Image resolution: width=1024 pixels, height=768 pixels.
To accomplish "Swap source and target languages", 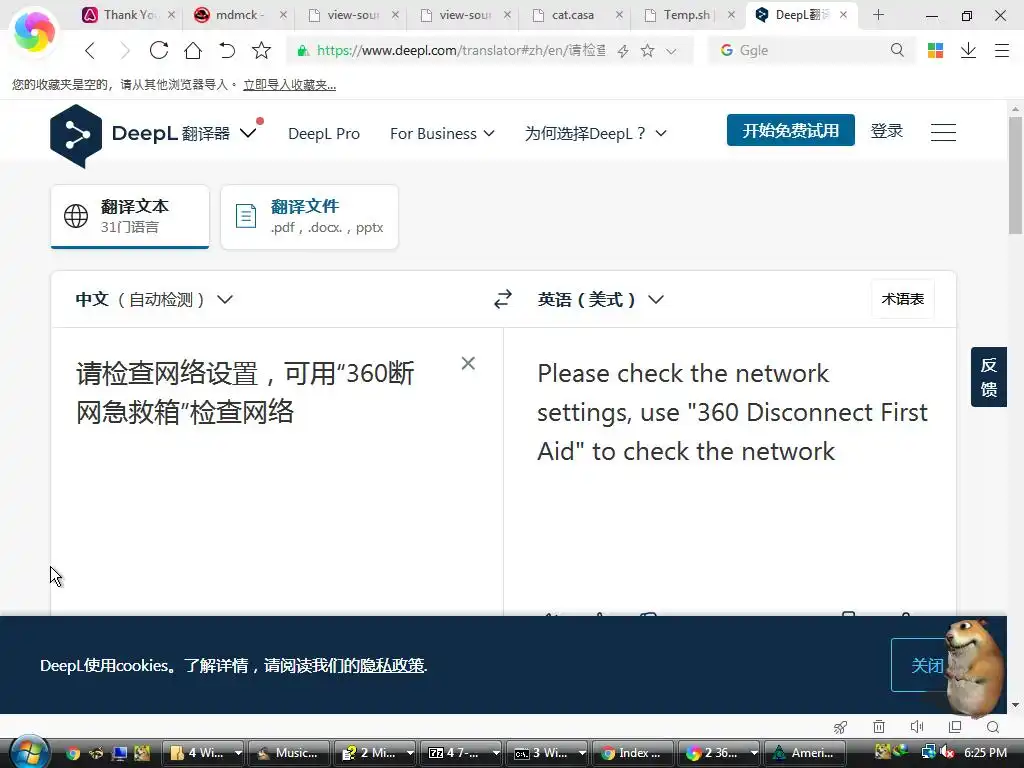I will tap(503, 299).
